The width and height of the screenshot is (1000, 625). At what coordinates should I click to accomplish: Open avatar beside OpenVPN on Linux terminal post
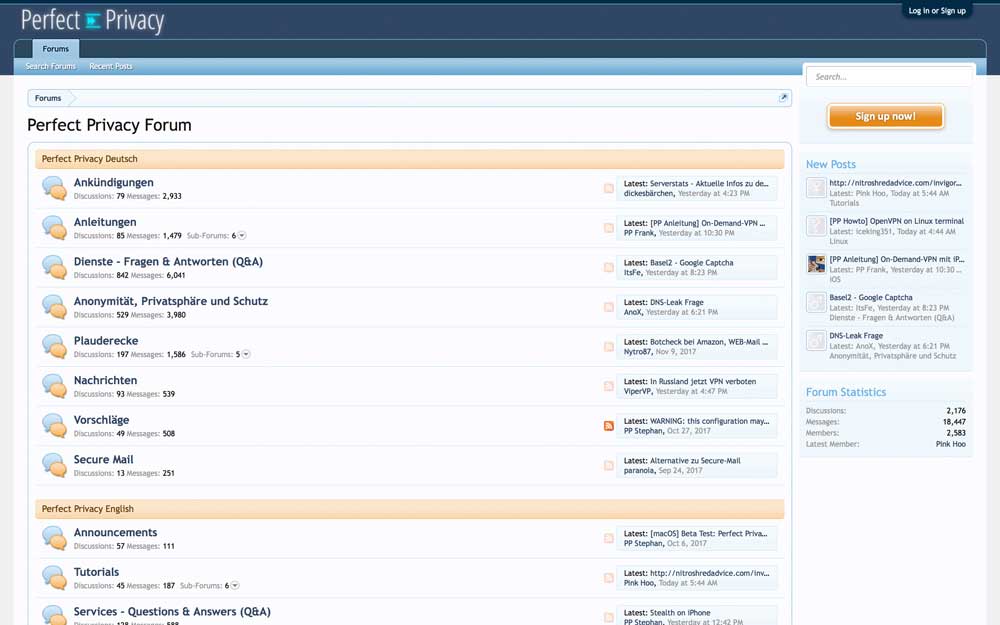[x=816, y=225]
